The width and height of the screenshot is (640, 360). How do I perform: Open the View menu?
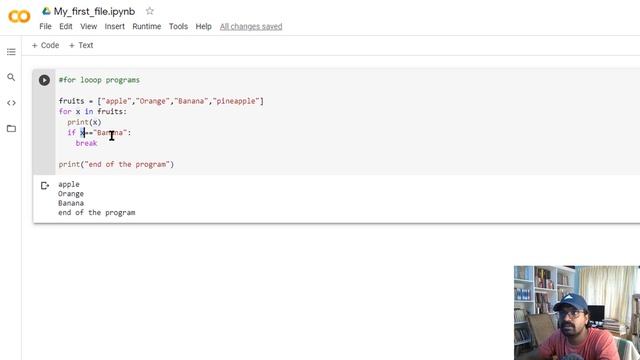click(x=89, y=27)
